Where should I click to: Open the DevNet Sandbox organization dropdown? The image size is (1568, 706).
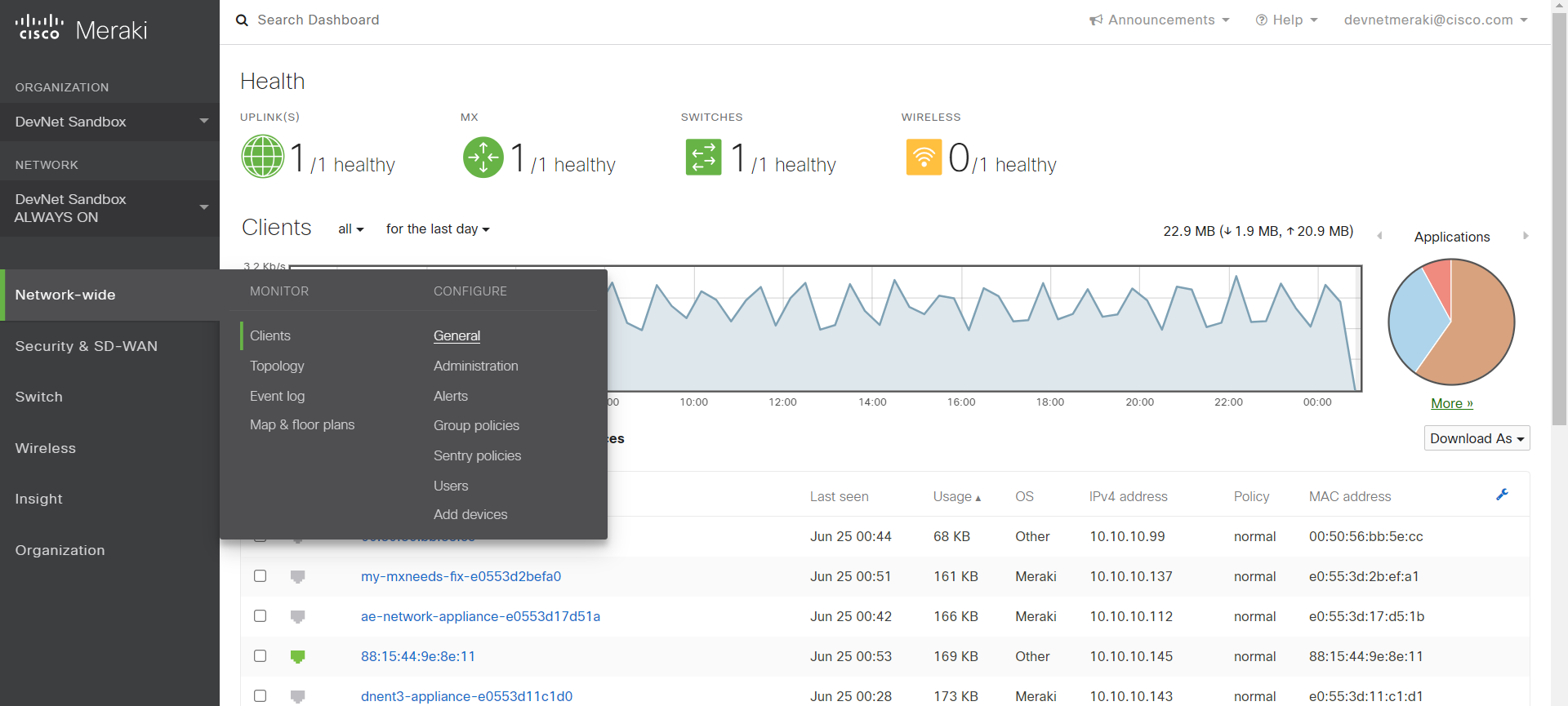(x=109, y=122)
